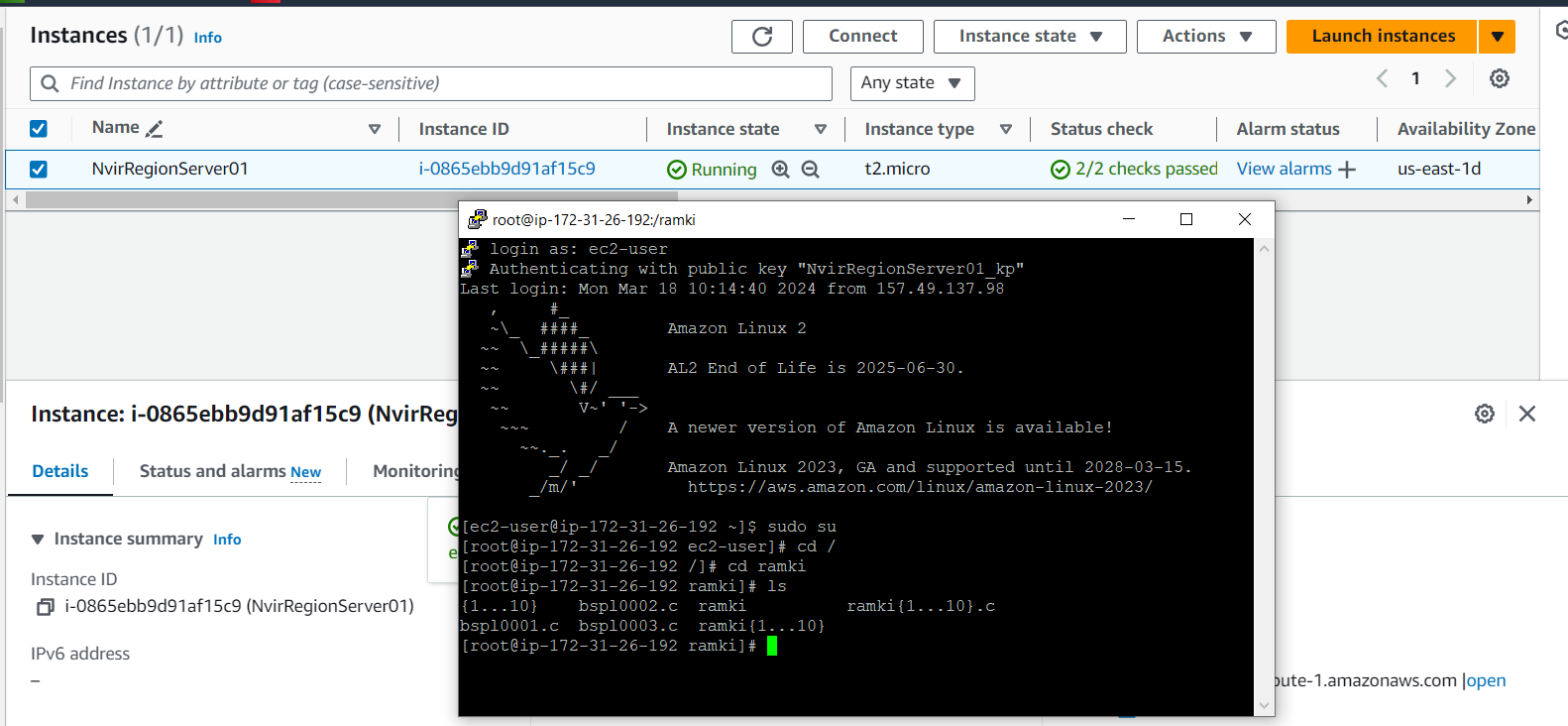Zoom out icon next to Running state
The image size is (1568, 726).
(810, 170)
